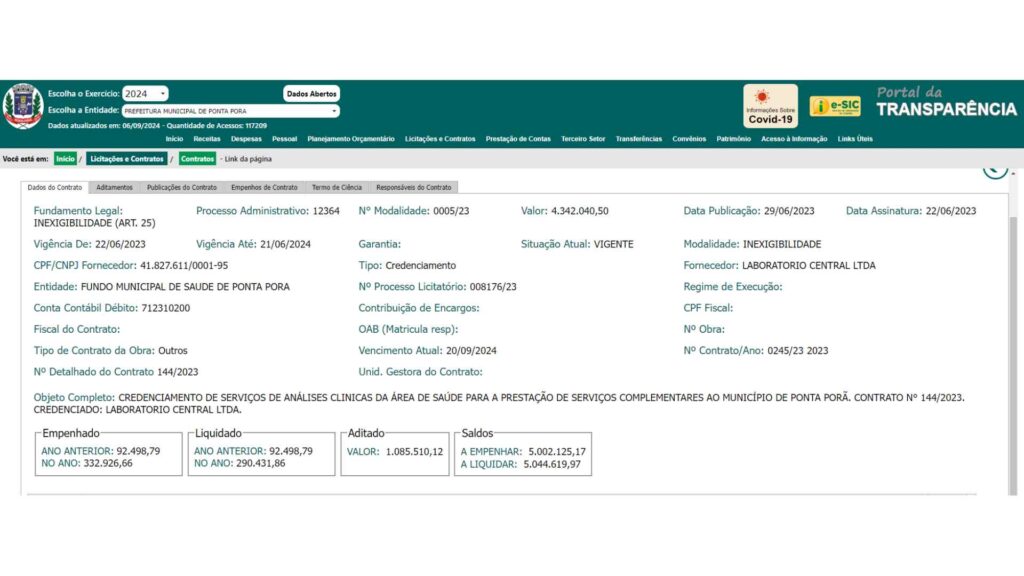The image size is (1024, 576).
Task: Click the circular icon at top right of panel
Action: click(994, 168)
